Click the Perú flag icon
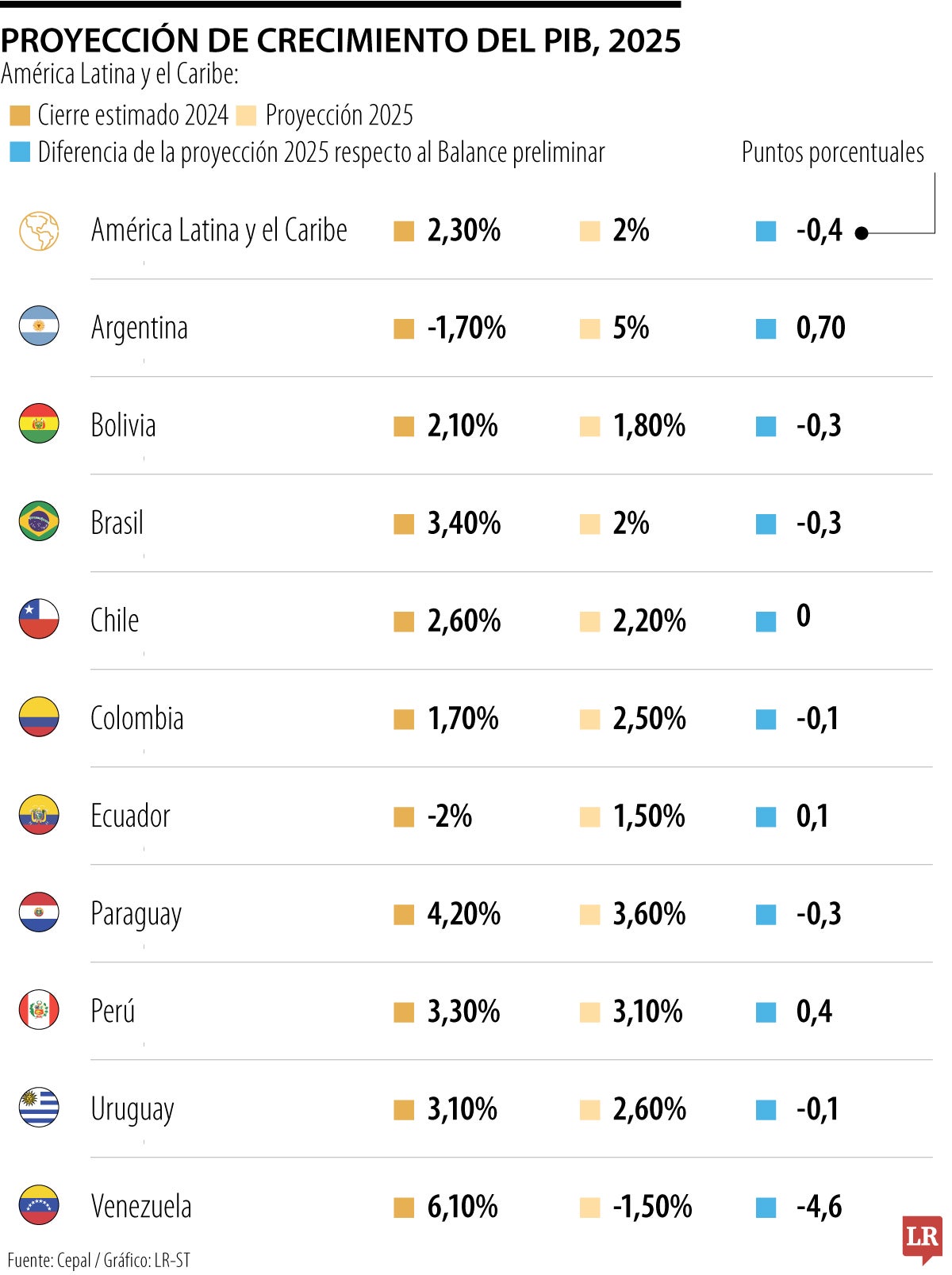Viewport: 952px width, 1275px height. click(39, 1009)
